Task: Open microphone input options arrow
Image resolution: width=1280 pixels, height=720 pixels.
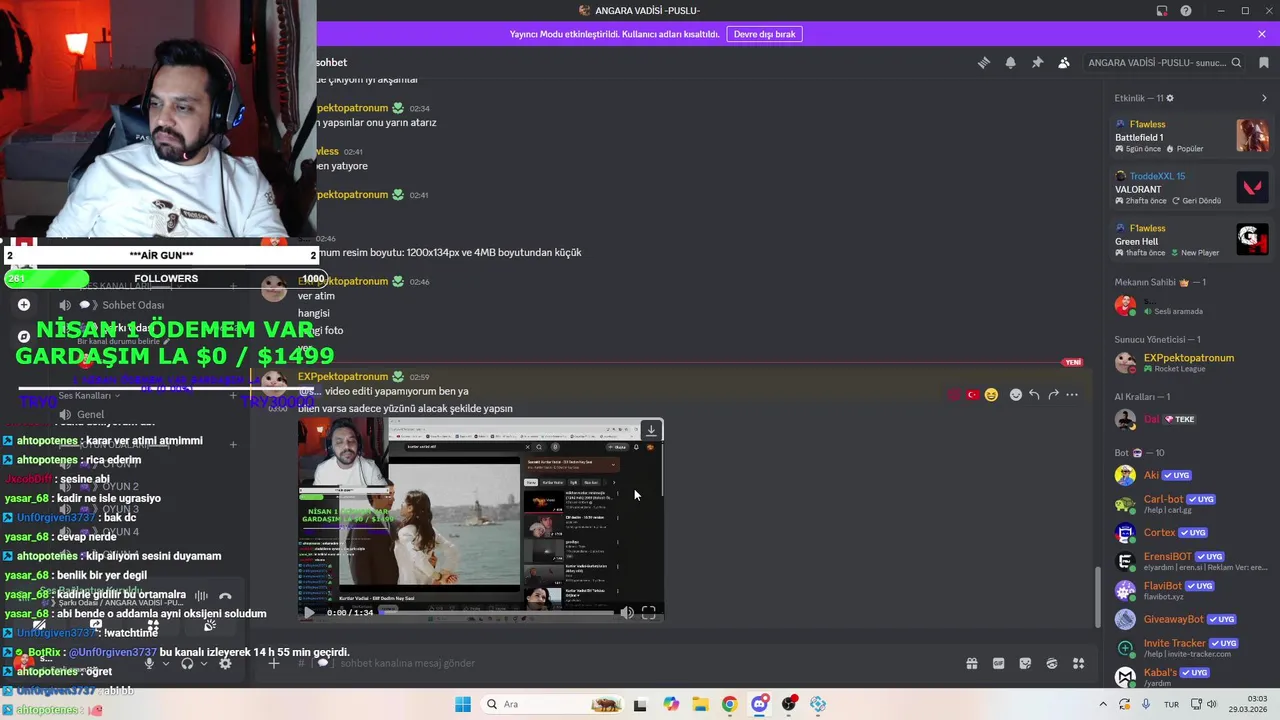Action: click(x=166, y=663)
